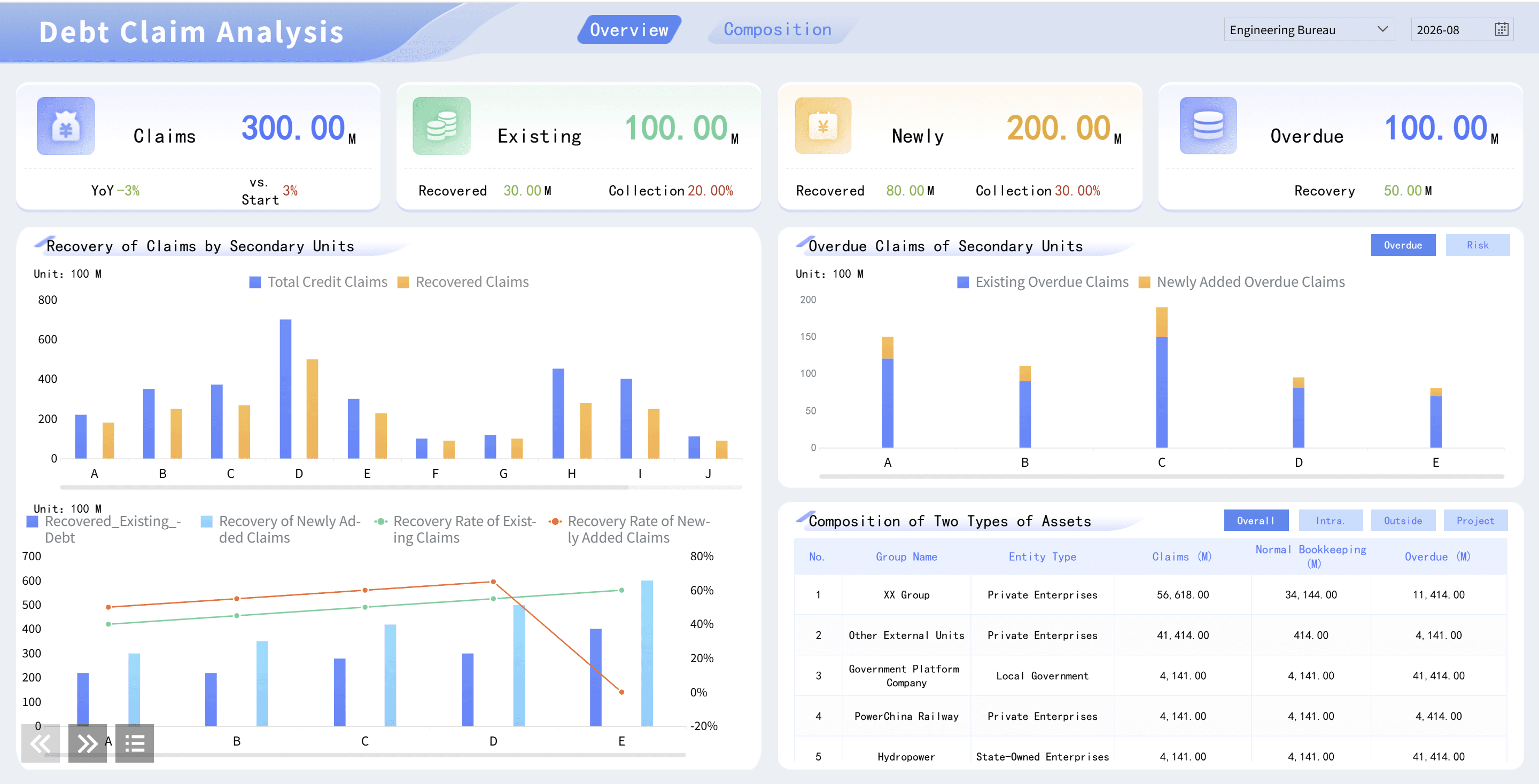Select the Overdue toggle button
The image size is (1539, 784).
click(1403, 245)
